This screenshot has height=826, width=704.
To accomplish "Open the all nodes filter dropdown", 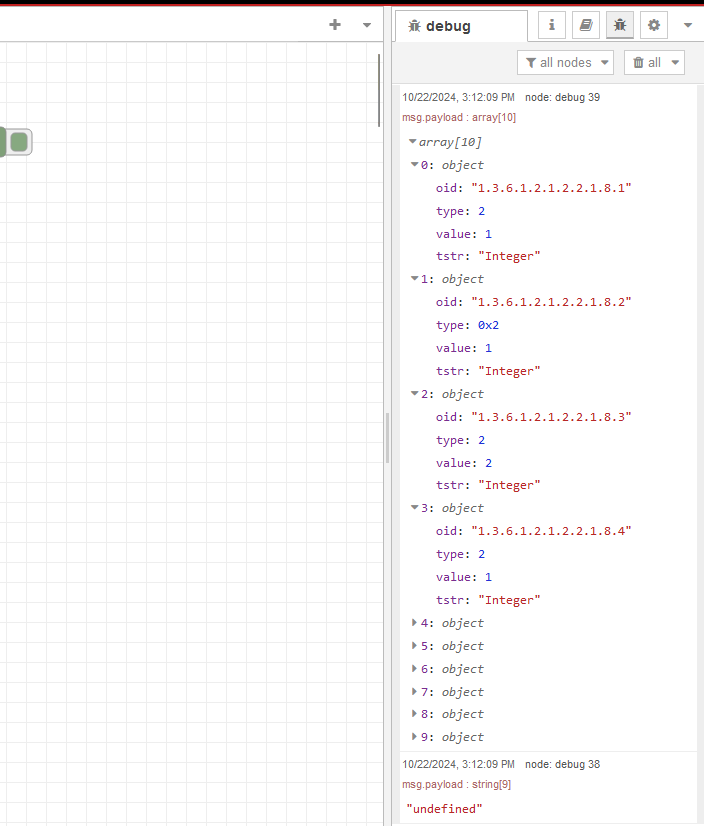I will click(x=565, y=63).
